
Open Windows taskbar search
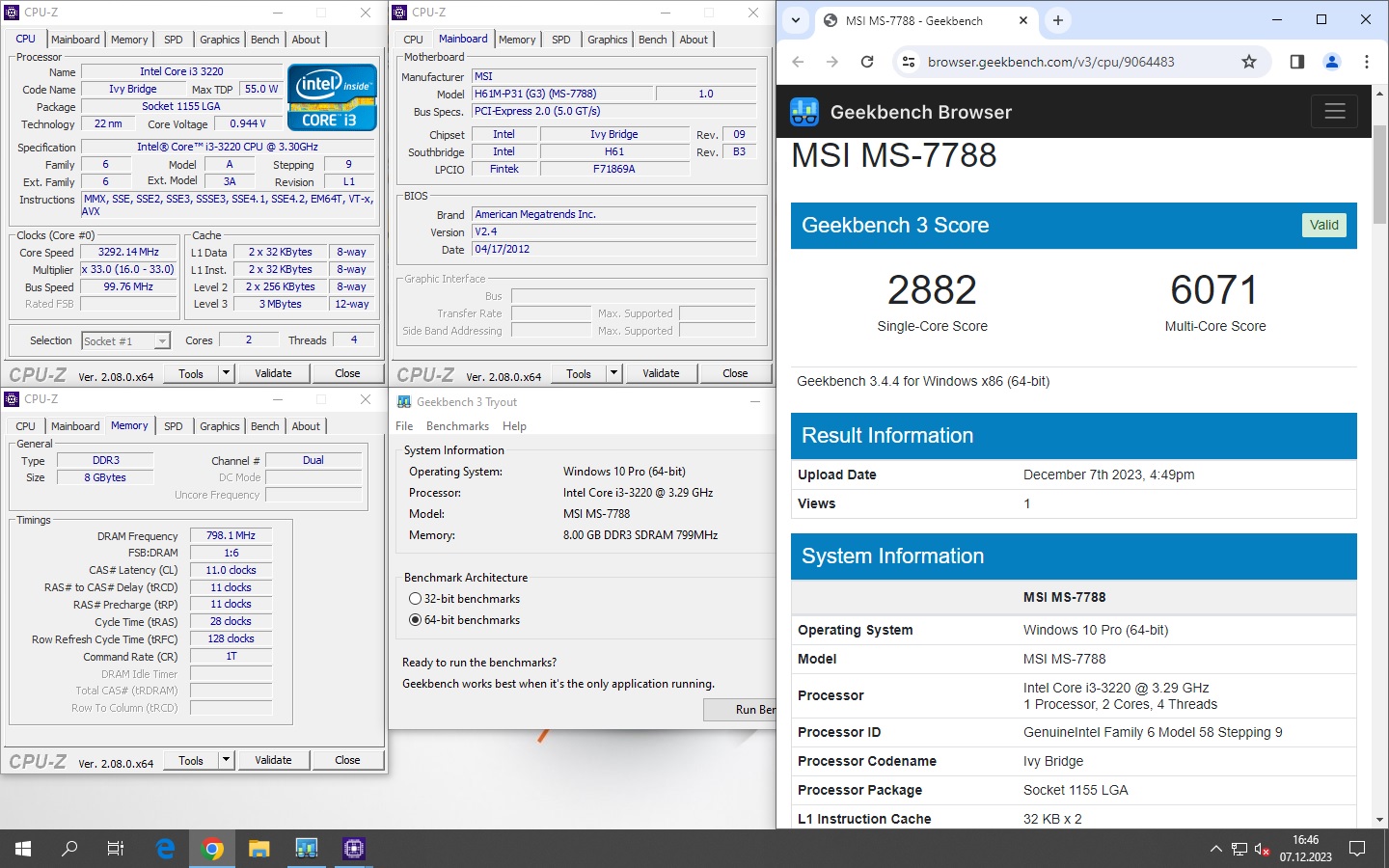click(x=69, y=849)
